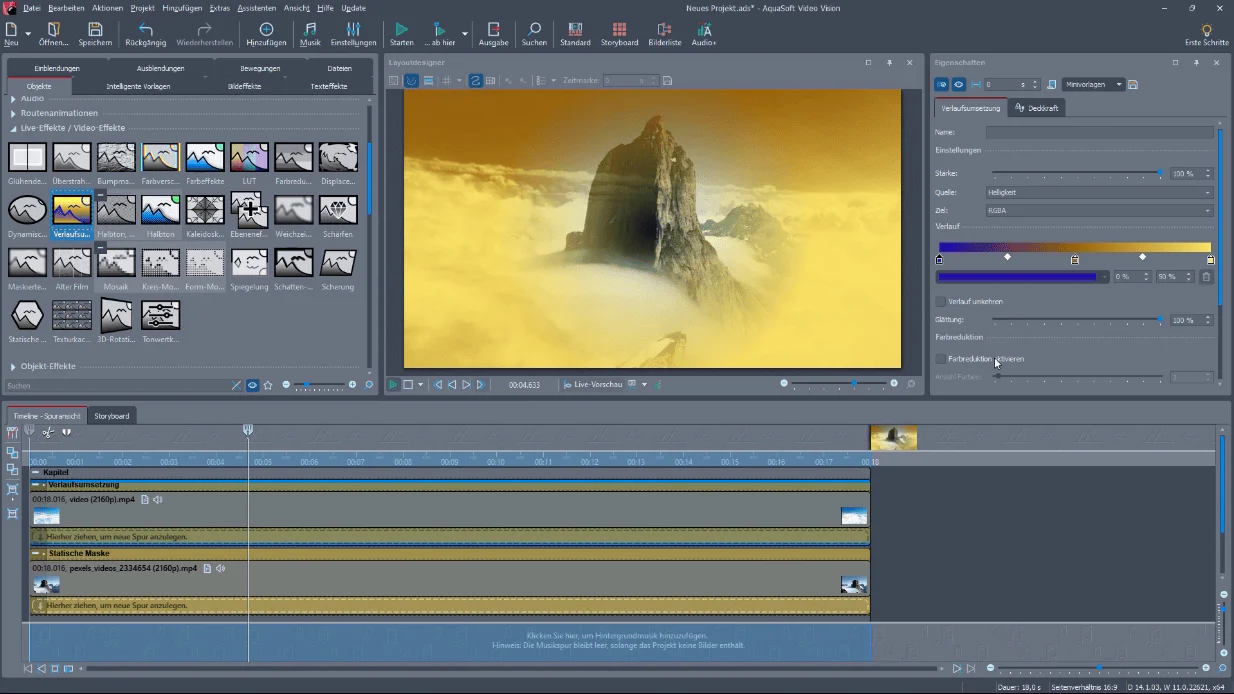
Task: Select the Glühende Kanten effect
Action: 27,157
